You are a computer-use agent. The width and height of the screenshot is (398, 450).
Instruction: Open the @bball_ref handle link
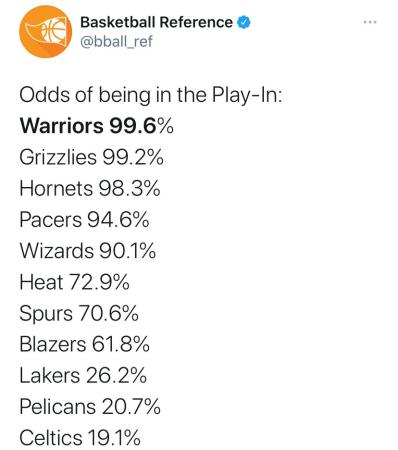116,42
